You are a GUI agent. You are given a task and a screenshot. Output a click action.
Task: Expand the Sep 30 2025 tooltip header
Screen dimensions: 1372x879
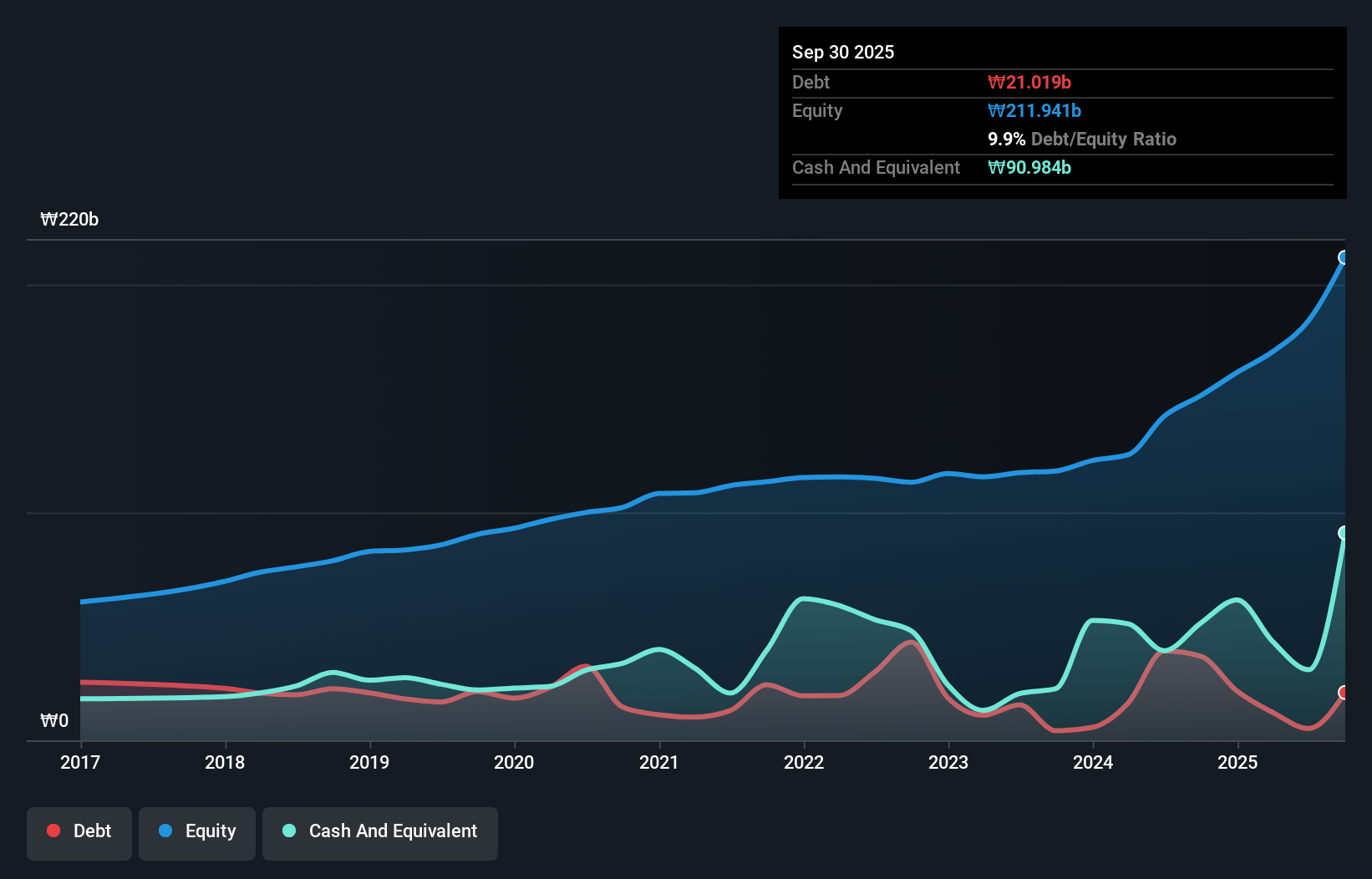(x=843, y=52)
